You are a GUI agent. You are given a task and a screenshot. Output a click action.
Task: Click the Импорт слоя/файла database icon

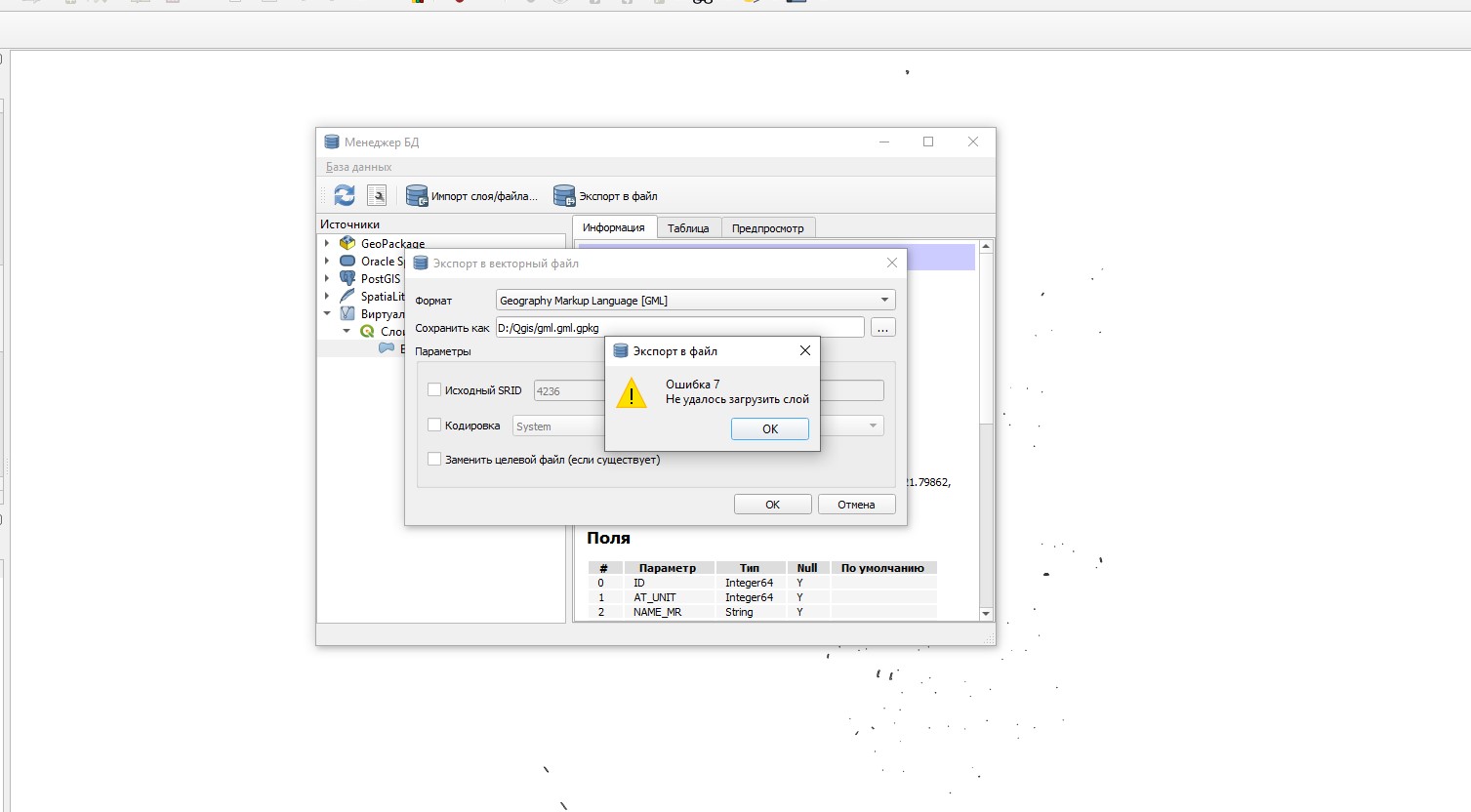(417, 195)
